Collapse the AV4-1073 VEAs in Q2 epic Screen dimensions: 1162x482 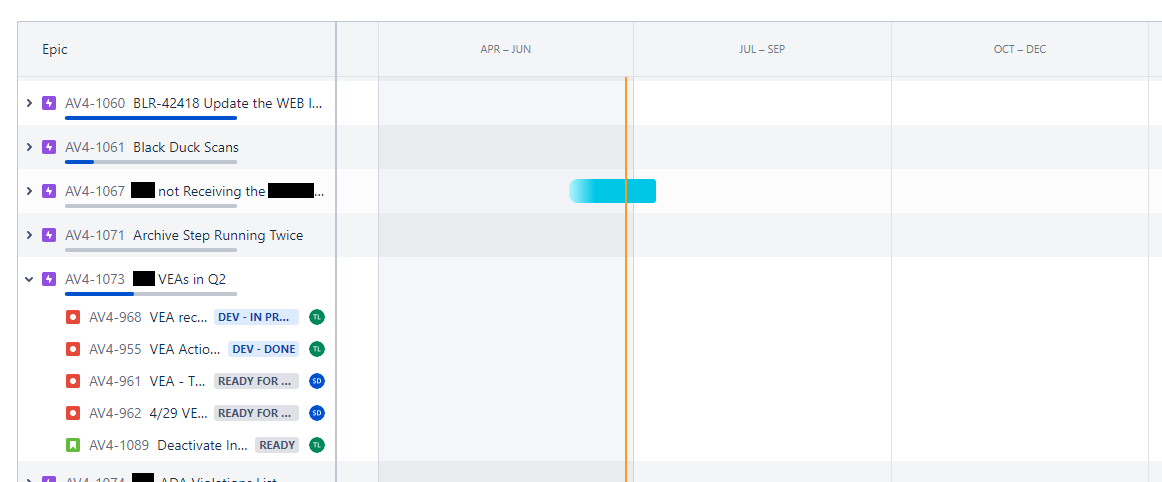tap(30, 279)
